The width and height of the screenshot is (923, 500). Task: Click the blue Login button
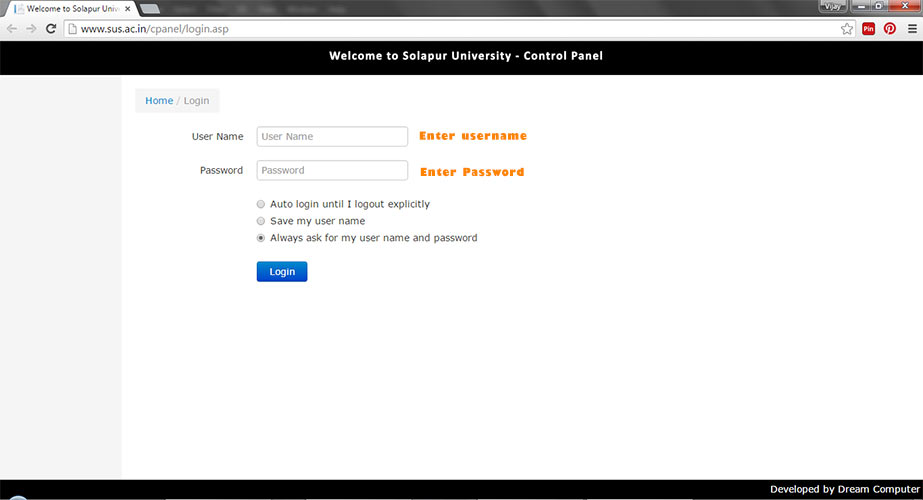tap(282, 271)
